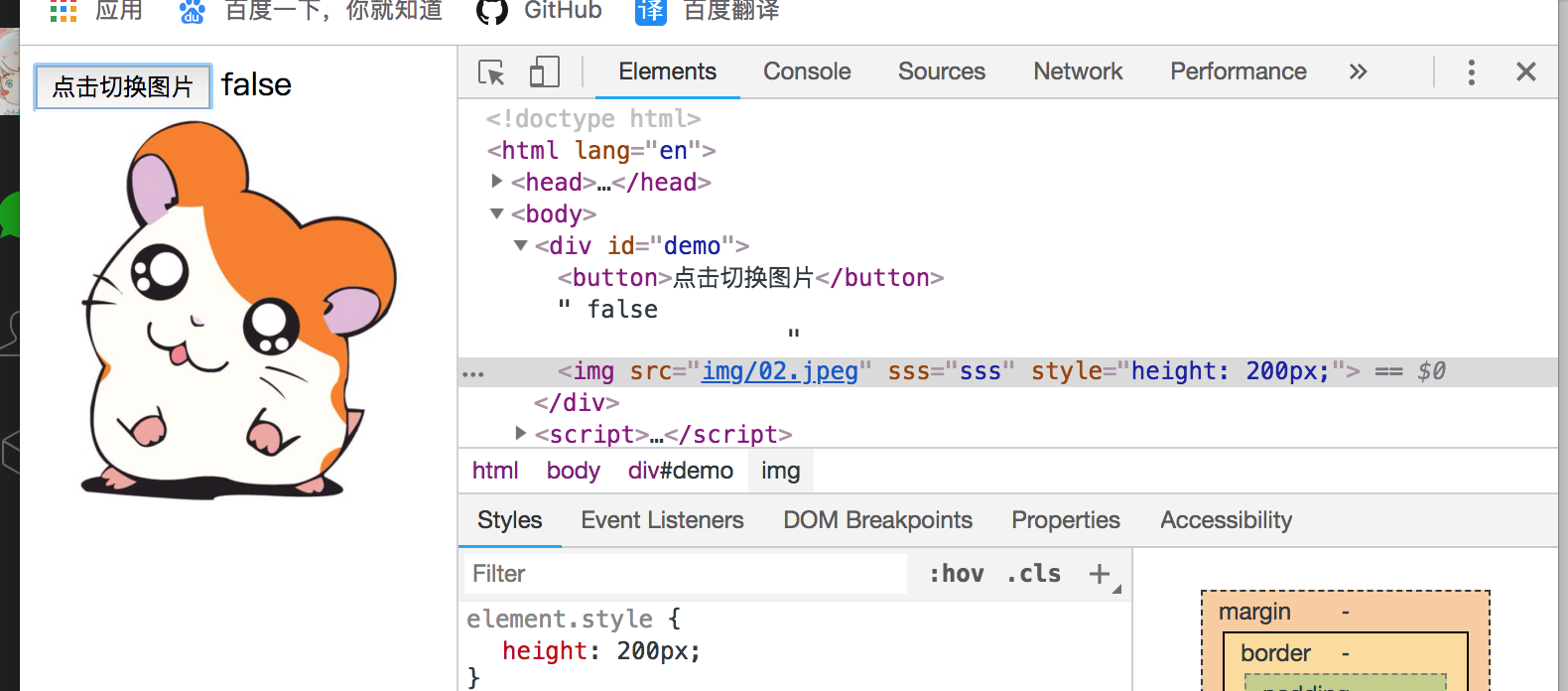Open the Styles sub-tab

coord(510,520)
